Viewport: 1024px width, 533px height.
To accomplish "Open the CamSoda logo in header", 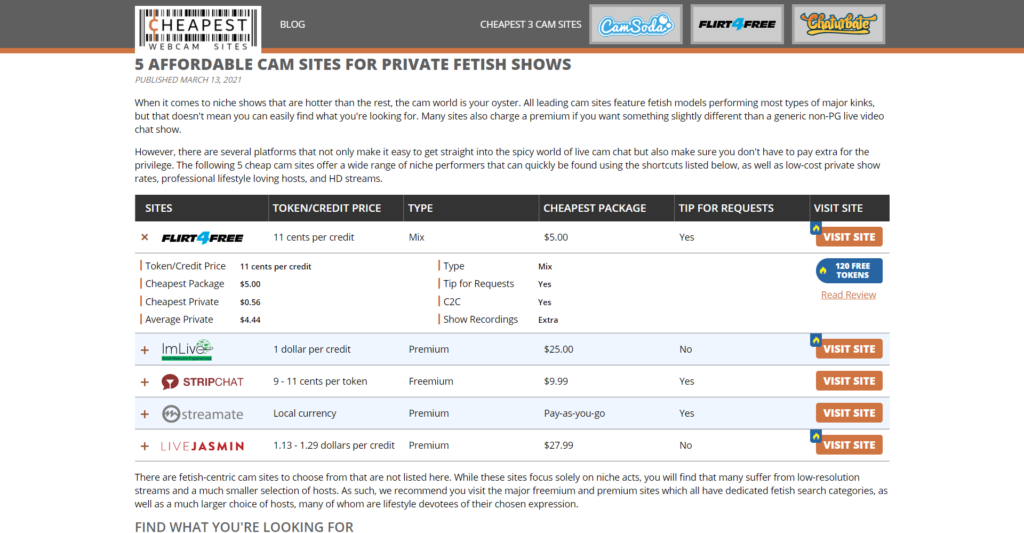I will point(635,25).
